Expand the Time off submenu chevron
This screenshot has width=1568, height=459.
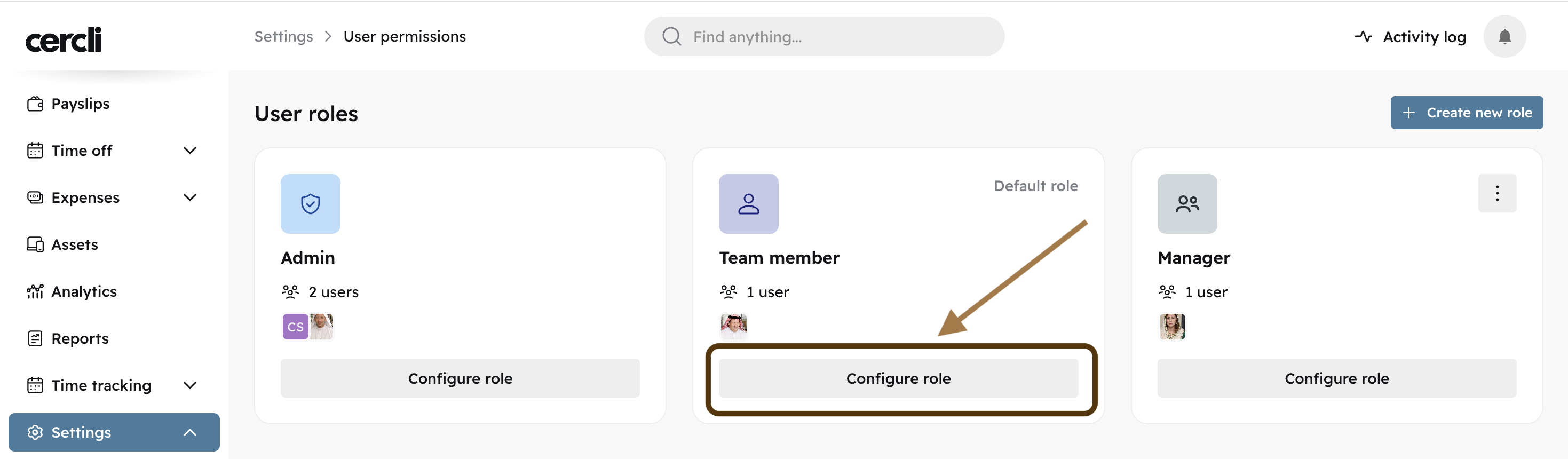[x=190, y=151]
